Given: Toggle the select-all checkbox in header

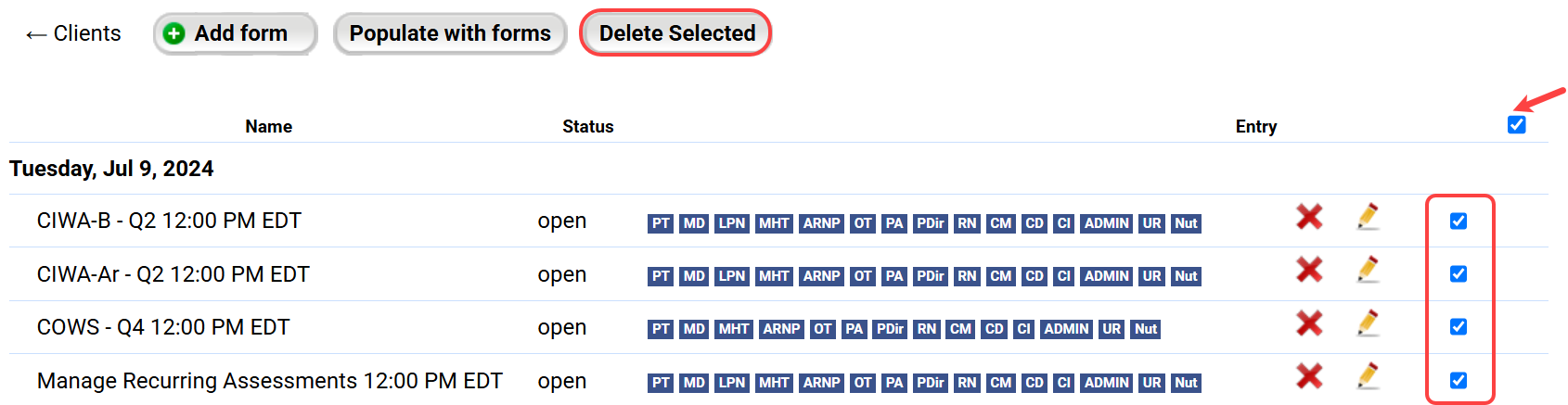Looking at the screenshot, I should coord(1517,125).
